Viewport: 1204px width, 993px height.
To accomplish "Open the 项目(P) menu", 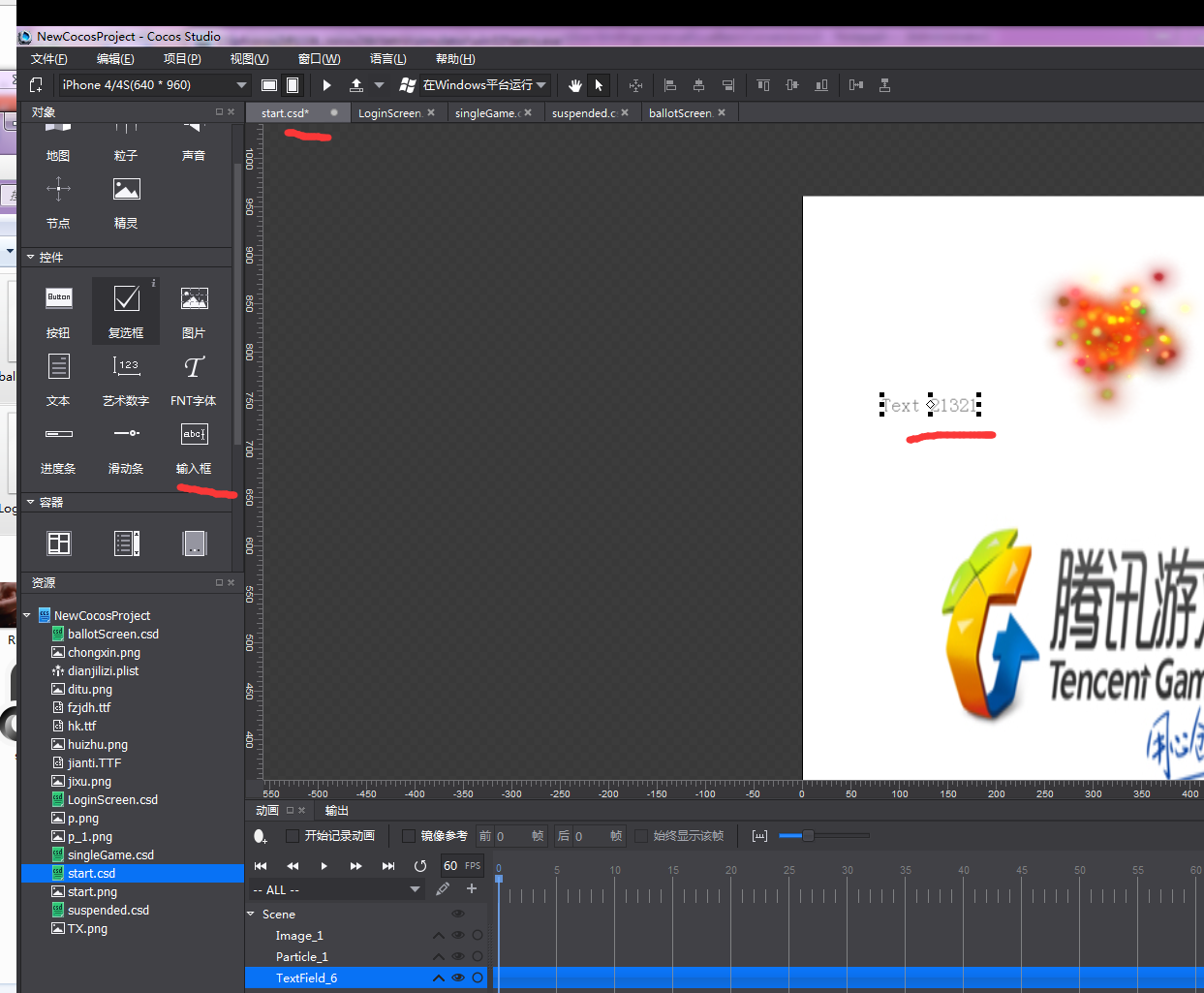I will coord(182,59).
